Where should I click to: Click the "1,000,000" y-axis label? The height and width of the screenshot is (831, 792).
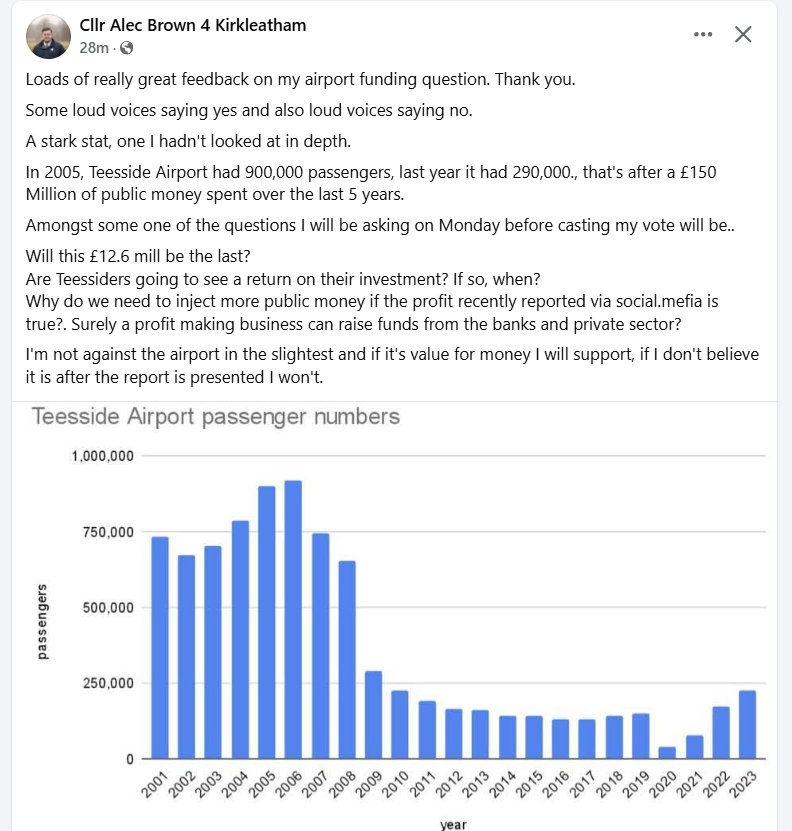103,456
